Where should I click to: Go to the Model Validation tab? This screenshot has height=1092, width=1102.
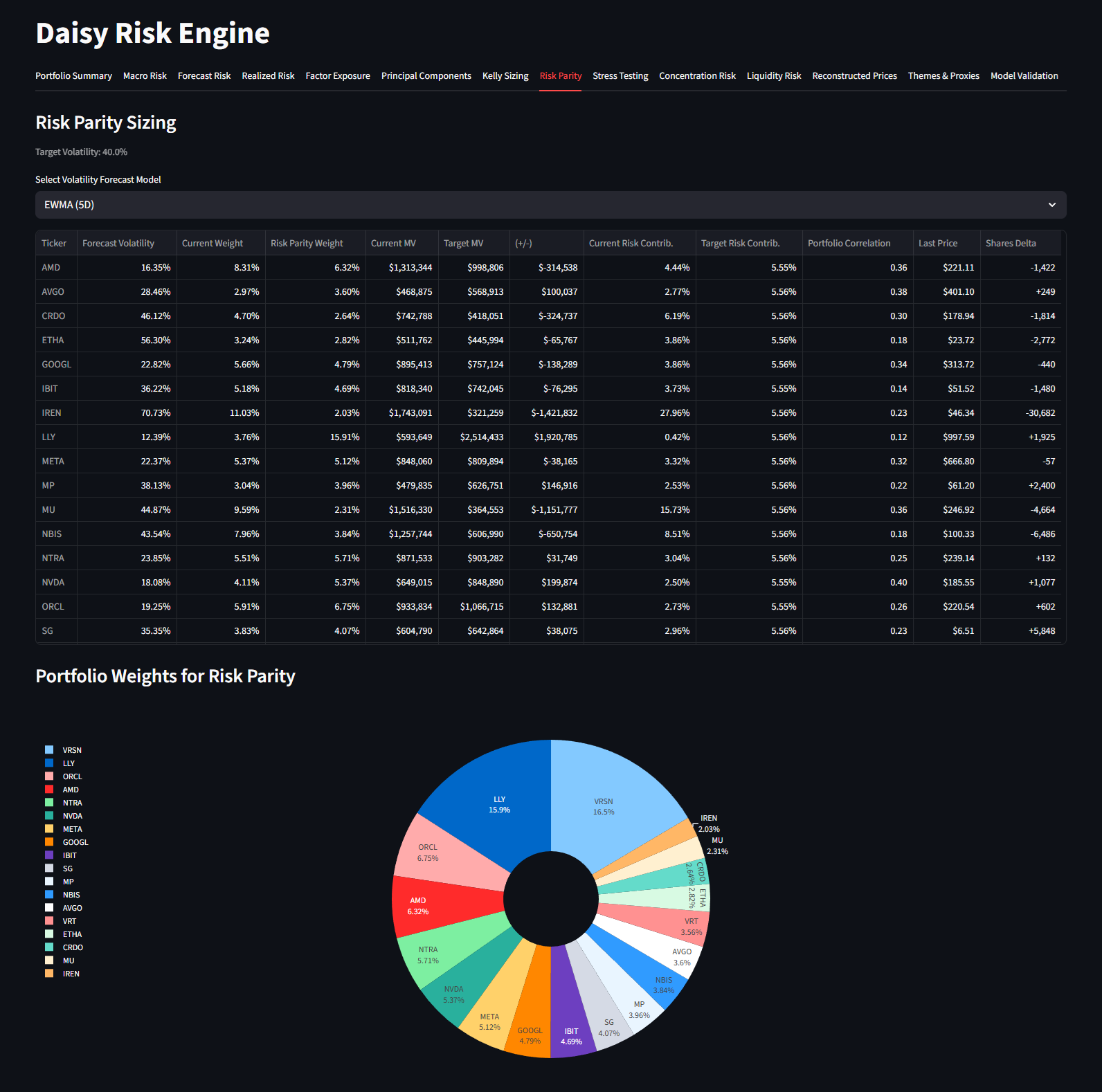tap(1024, 76)
